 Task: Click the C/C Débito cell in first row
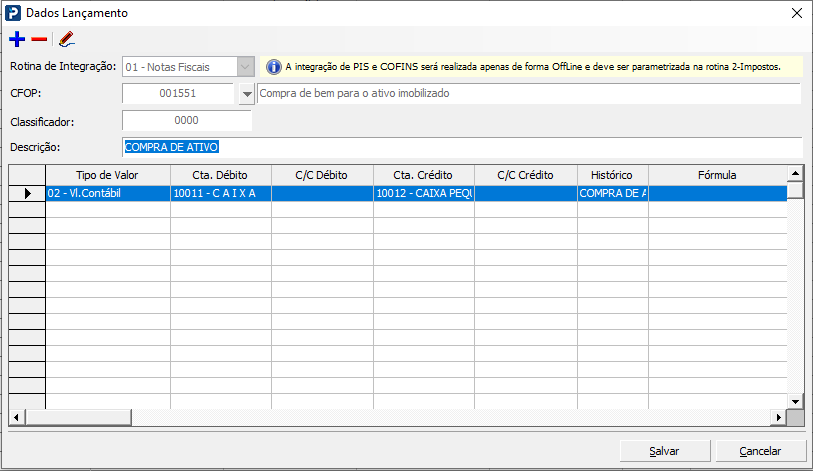[322, 193]
